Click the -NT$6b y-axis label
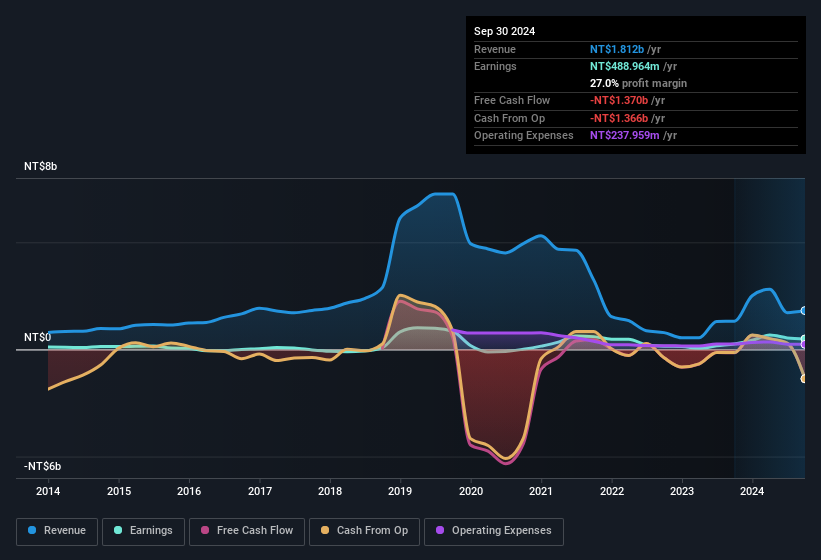Image resolution: width=821 pixels, height=560 pixels. coord(42,466)
